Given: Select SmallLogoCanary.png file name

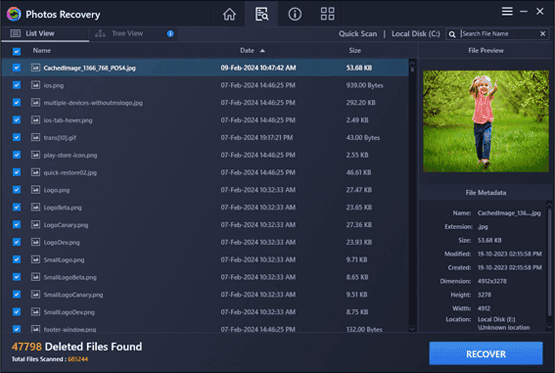Looking at the screenshot, I should tap(73, 295).
